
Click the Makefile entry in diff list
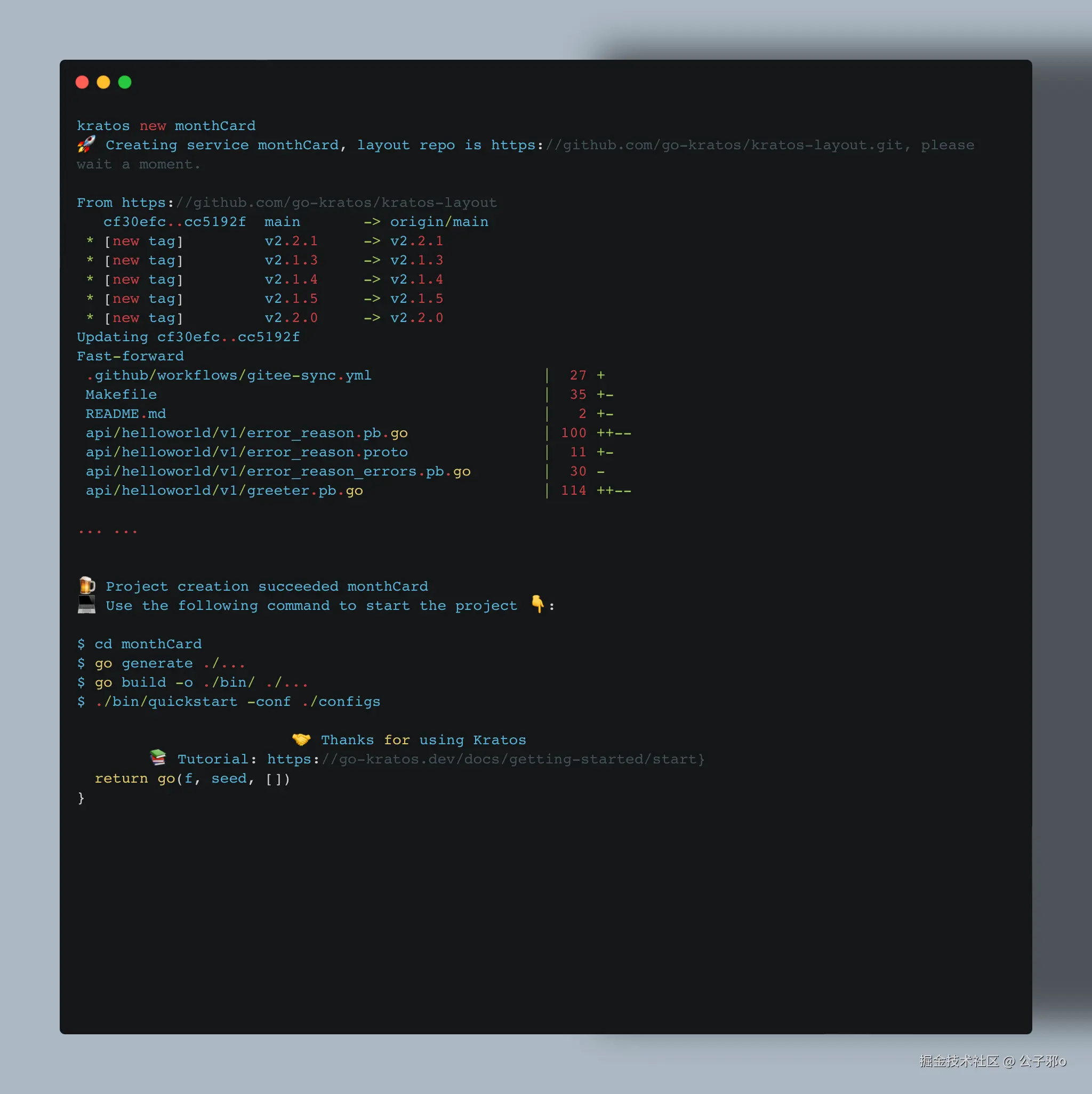(121, 395)
